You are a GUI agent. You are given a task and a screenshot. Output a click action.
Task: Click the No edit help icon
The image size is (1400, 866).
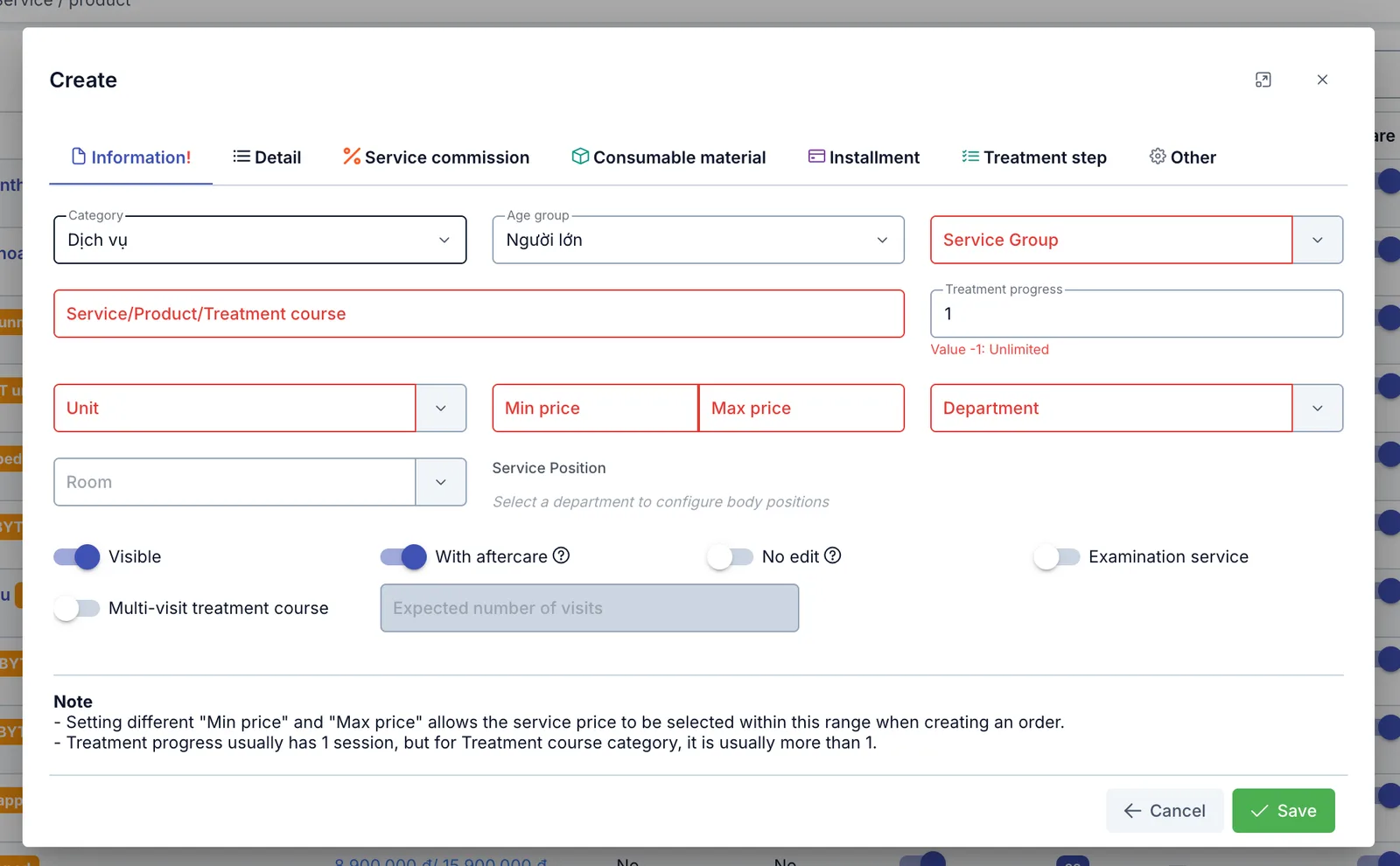(x=832, y=555)
